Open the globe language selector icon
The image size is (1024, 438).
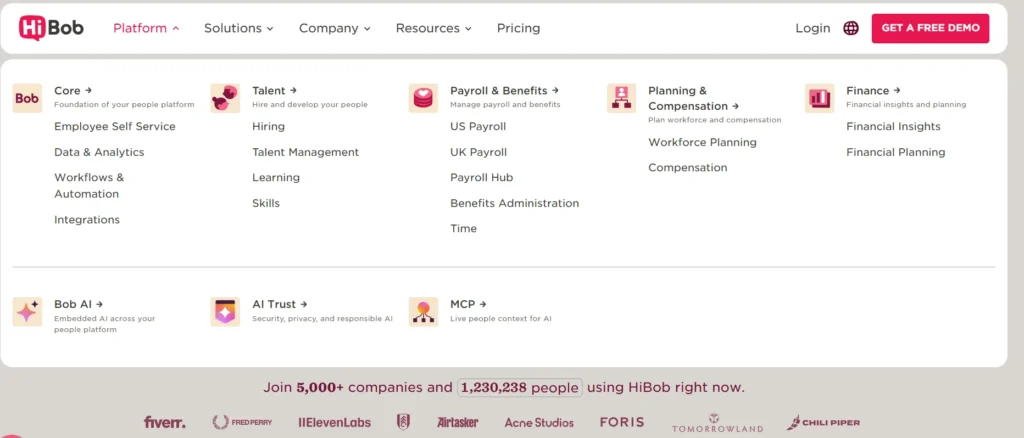(x=850, y=28)
